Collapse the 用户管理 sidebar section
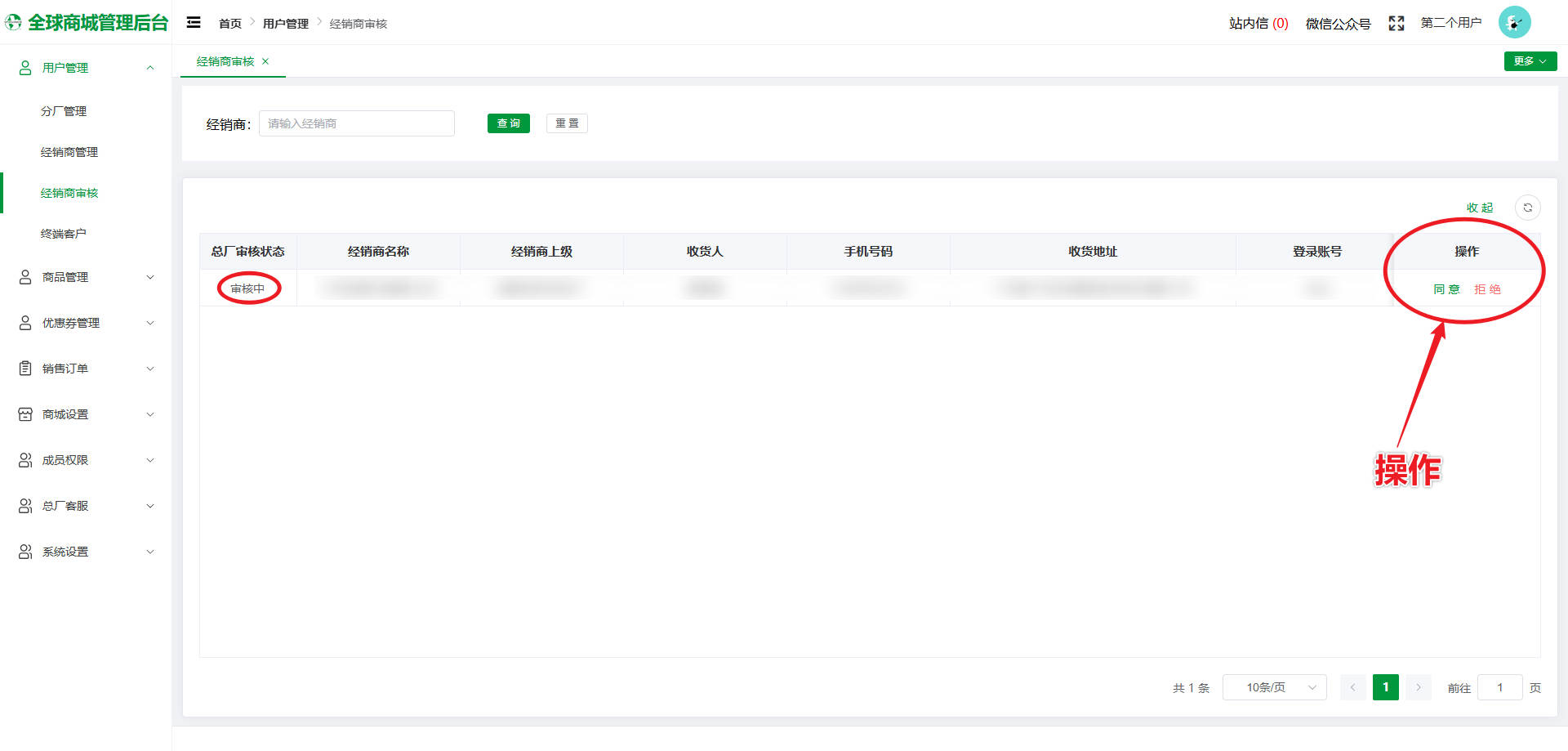 click(86, 68)
